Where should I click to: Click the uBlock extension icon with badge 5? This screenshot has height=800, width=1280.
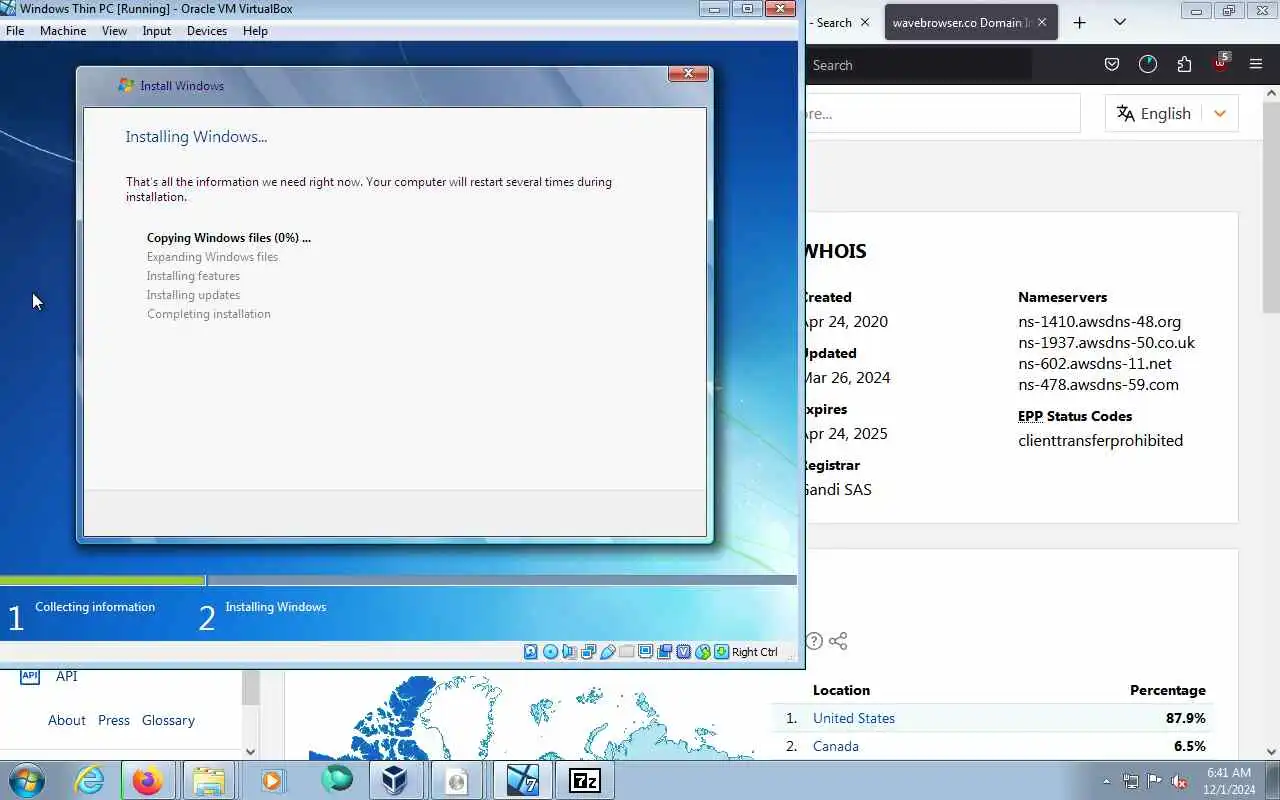coord(1220,63)
